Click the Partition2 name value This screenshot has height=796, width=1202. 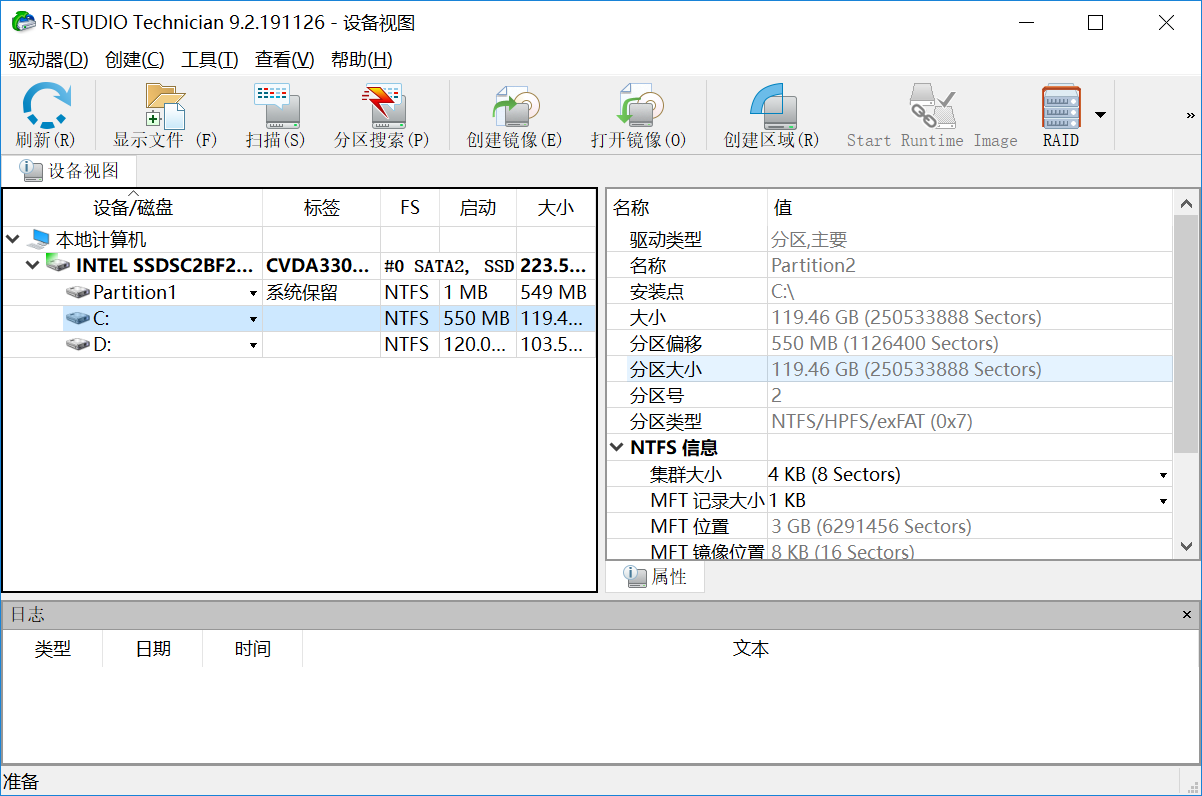[813, 266]
